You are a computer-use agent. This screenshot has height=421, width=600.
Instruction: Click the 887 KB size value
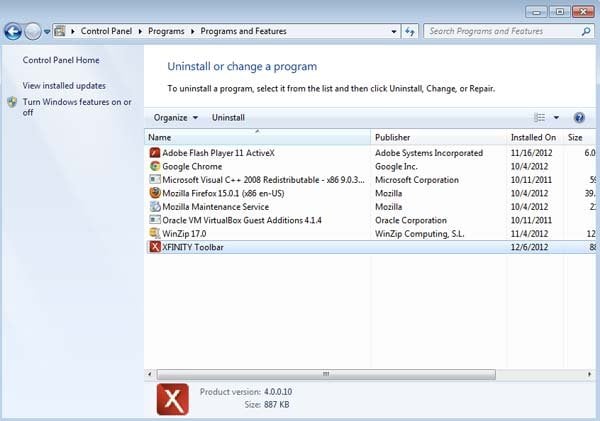276,405
